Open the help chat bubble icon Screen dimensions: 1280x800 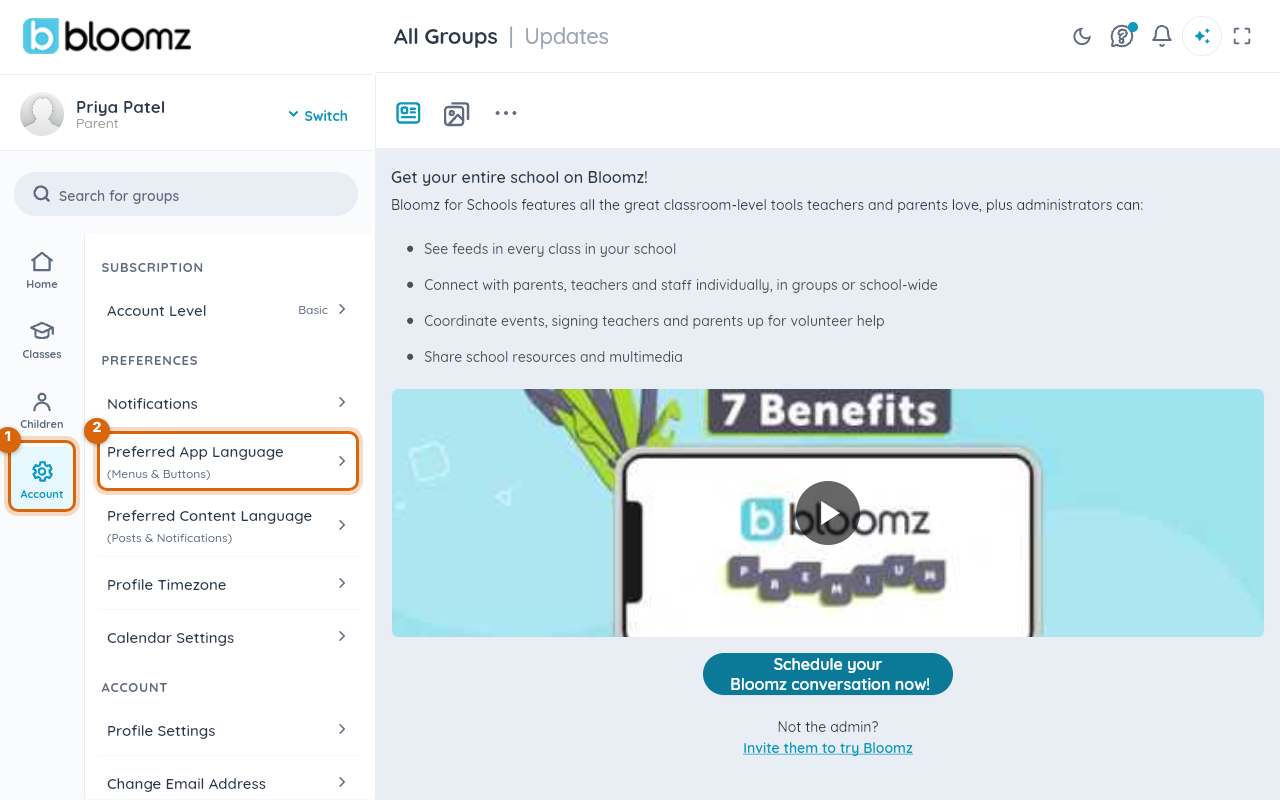(1123, 36)
